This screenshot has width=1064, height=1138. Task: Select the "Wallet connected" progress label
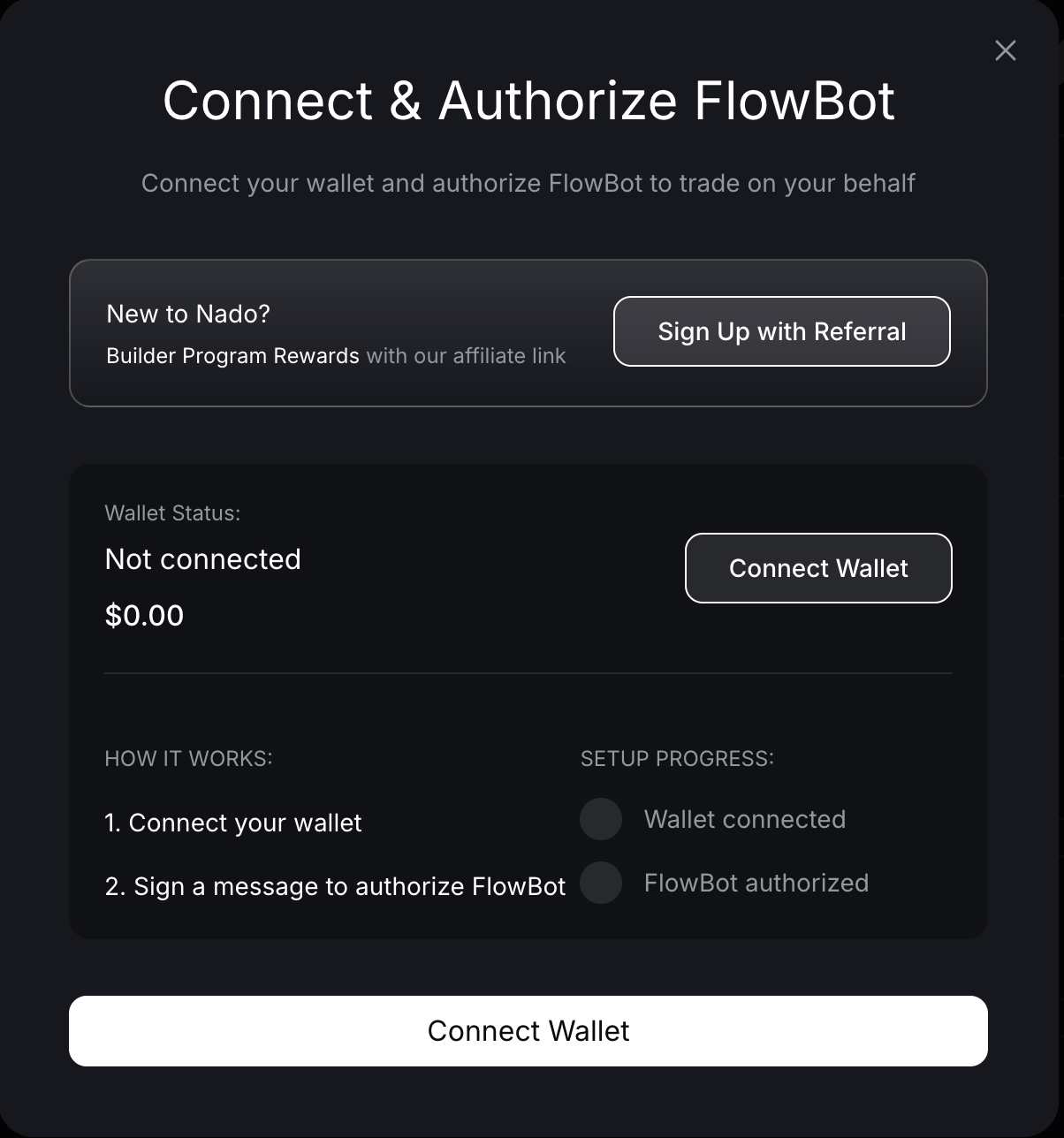tap(745, 819)
